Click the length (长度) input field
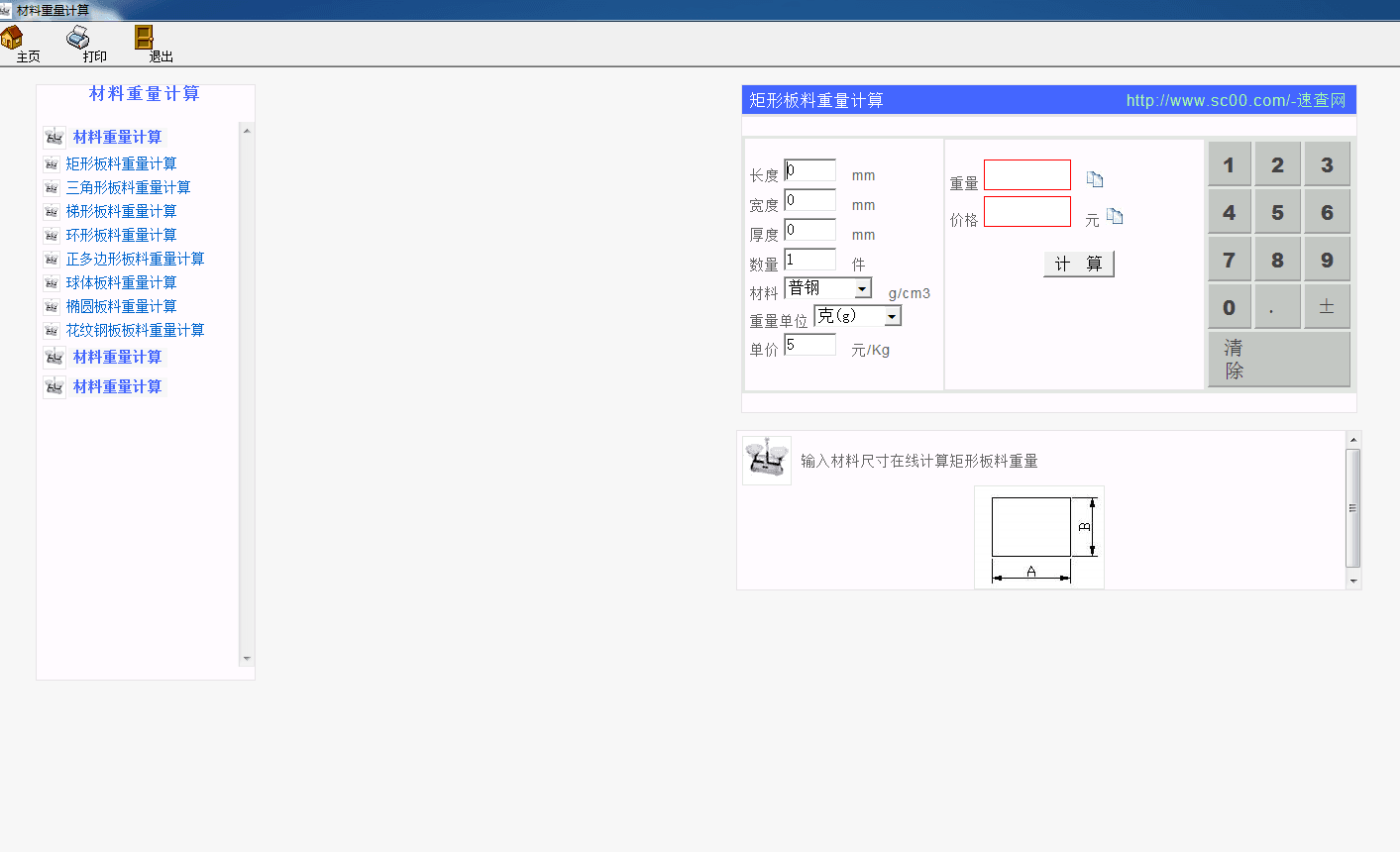Screen dimensions: 1400x852 point(810,170)
